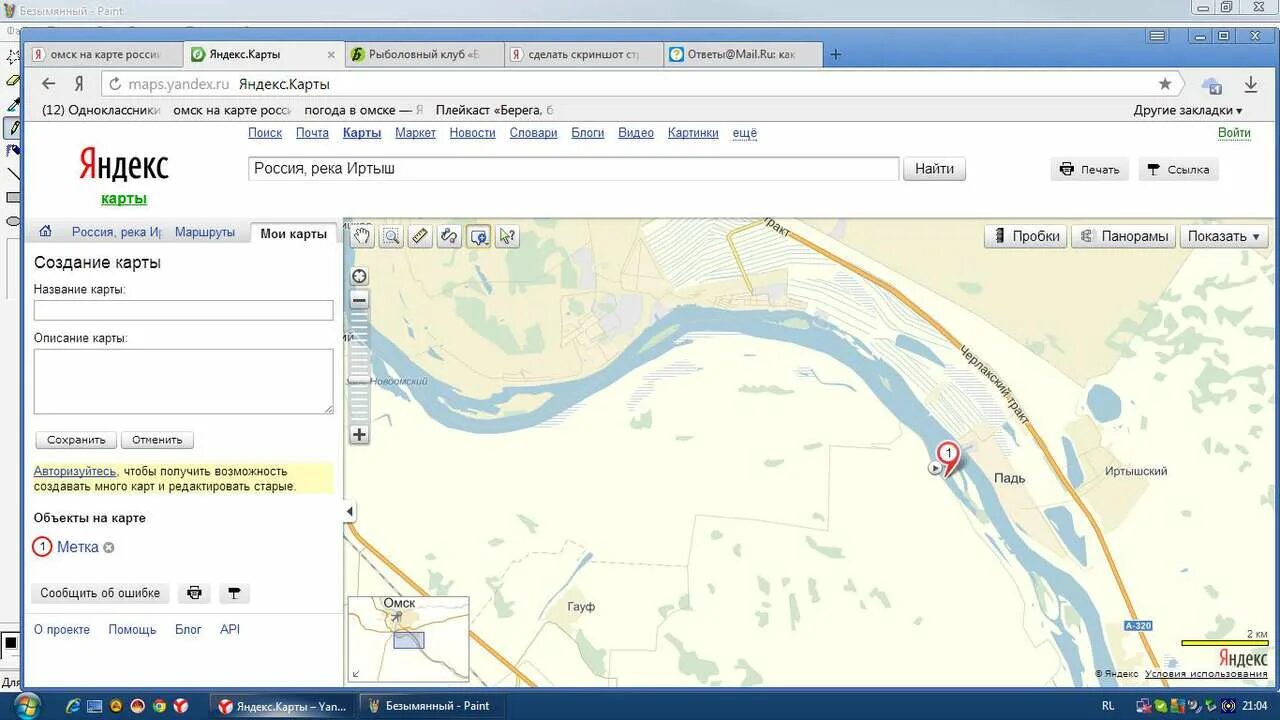Select the map info pointer tool
The width and height of the screenshot is (1280, 720).
tap(507, 236)
